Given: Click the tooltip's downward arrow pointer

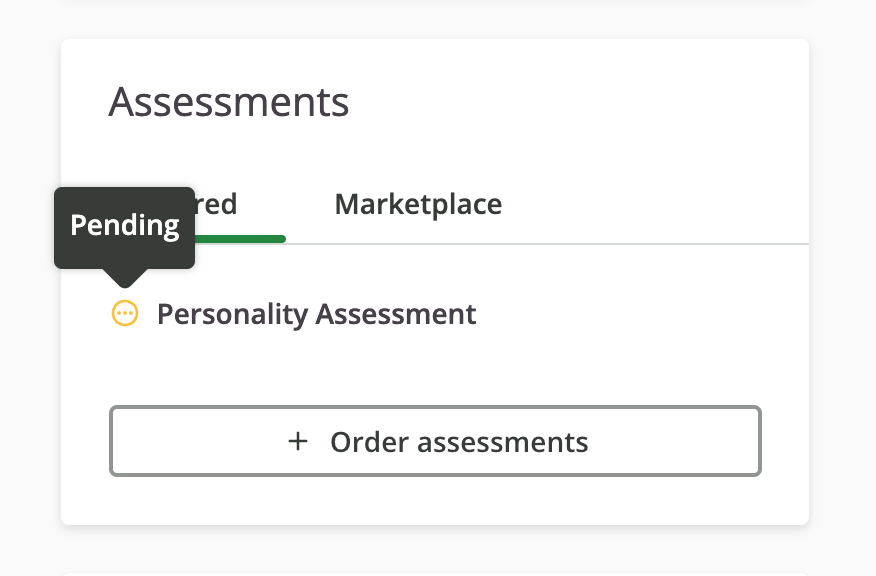Looking at the screenshot, I should (124, 277).
